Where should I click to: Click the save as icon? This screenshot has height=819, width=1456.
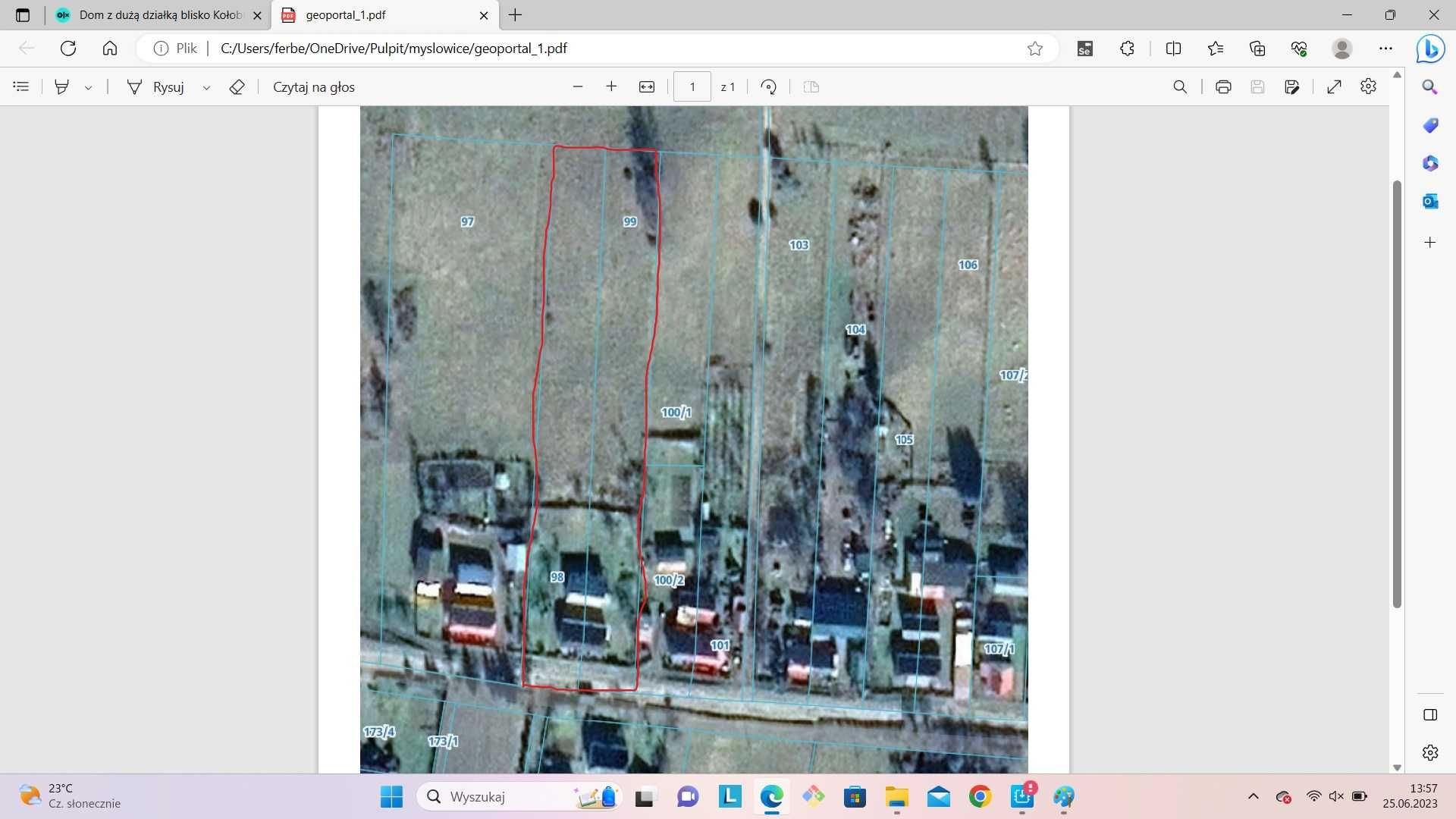point(1292,86)
